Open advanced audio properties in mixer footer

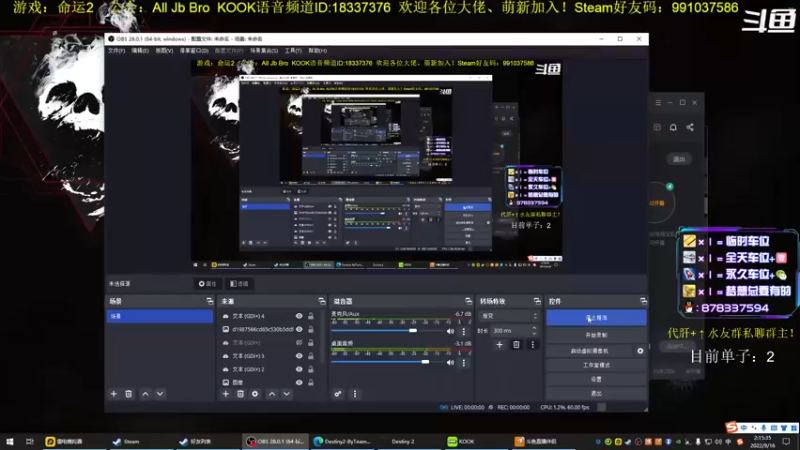pos(338,394)
